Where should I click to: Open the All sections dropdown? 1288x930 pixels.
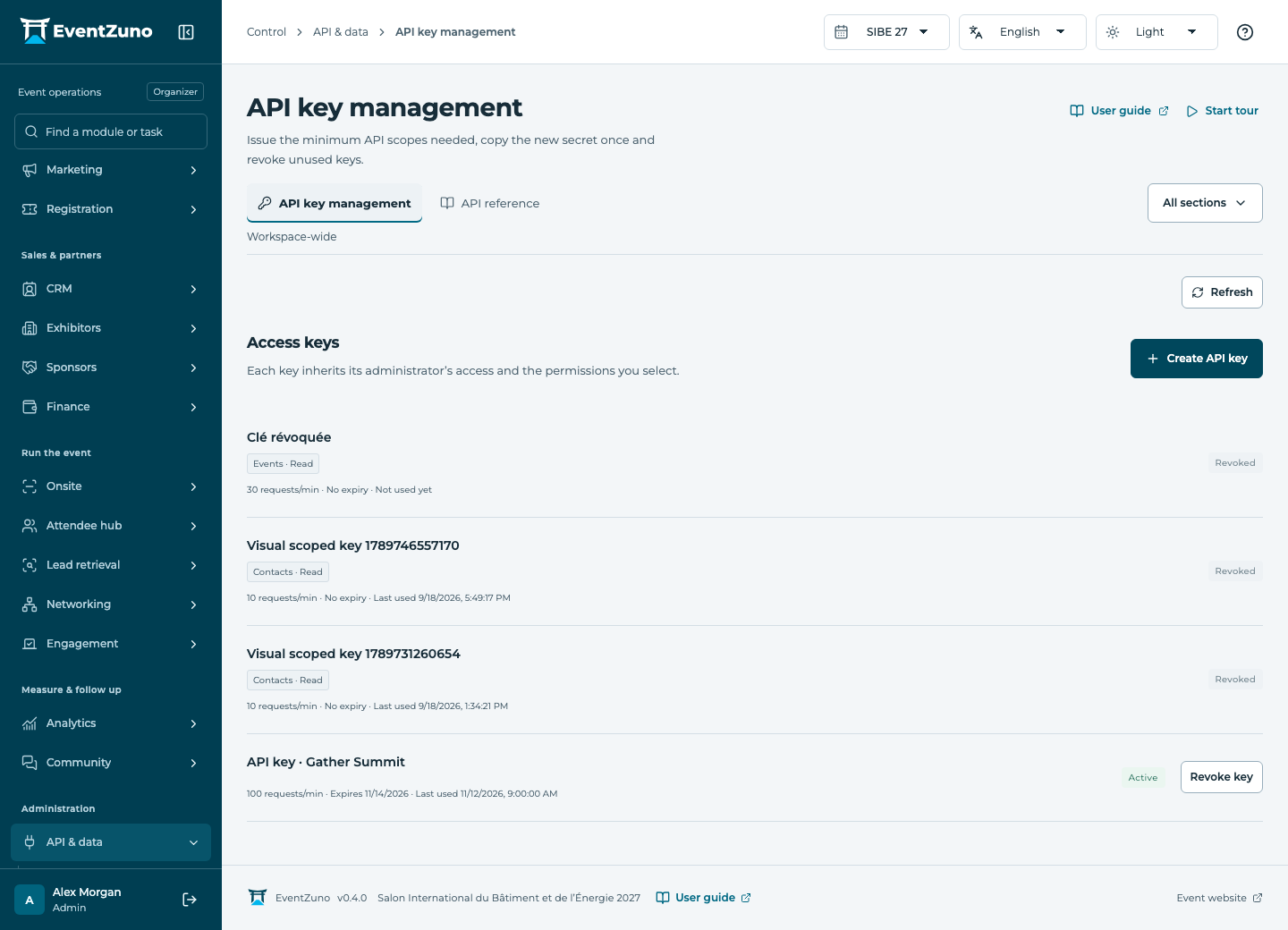point(1205,203)
